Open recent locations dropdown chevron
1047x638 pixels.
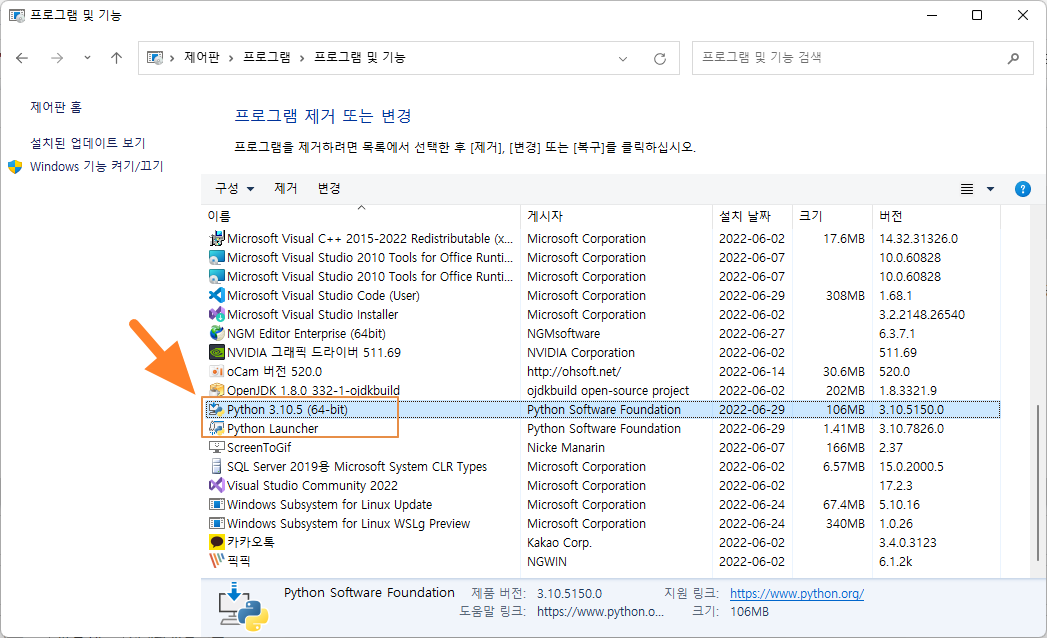coord(87,58)
